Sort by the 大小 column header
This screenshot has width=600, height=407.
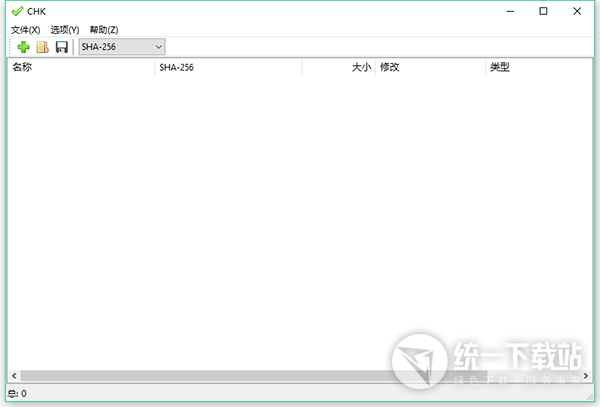339,67
